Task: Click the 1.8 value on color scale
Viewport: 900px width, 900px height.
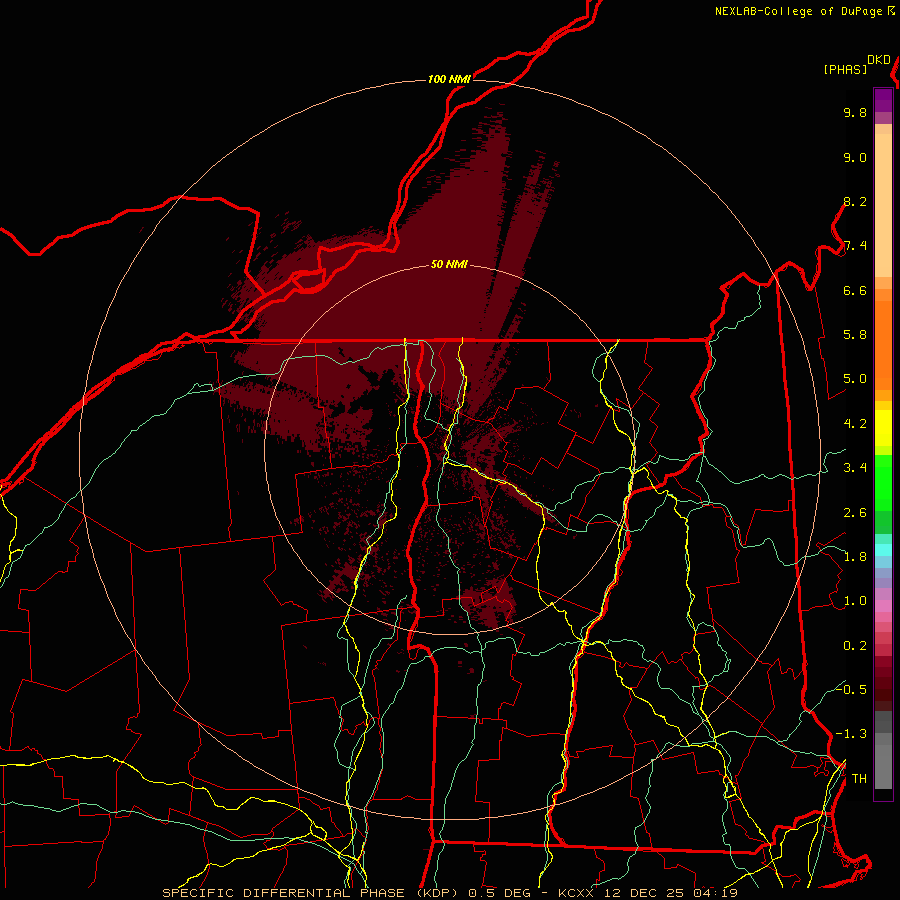Action: pos(855,557)
